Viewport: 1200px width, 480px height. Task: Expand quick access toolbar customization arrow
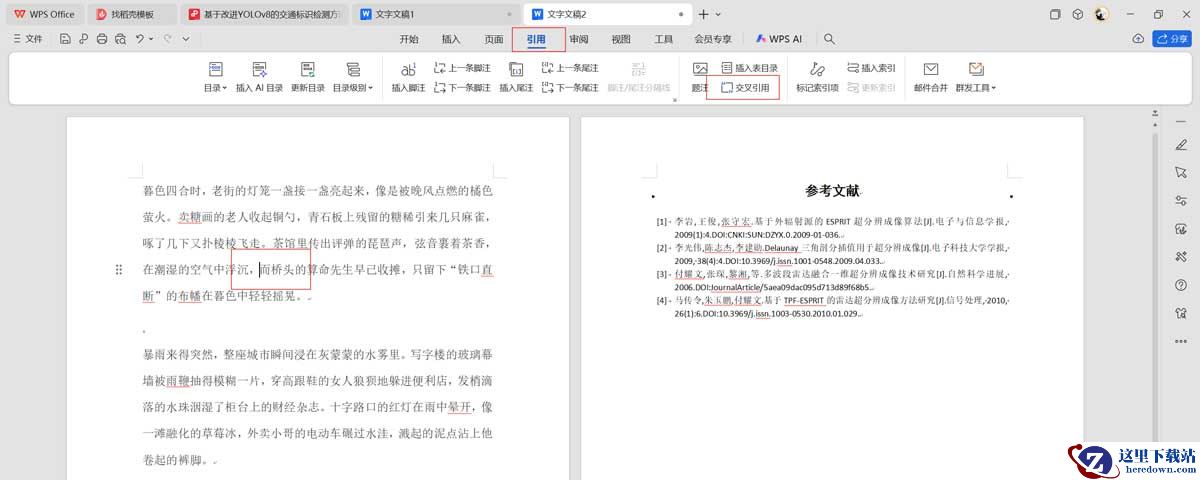pos(186,39)
